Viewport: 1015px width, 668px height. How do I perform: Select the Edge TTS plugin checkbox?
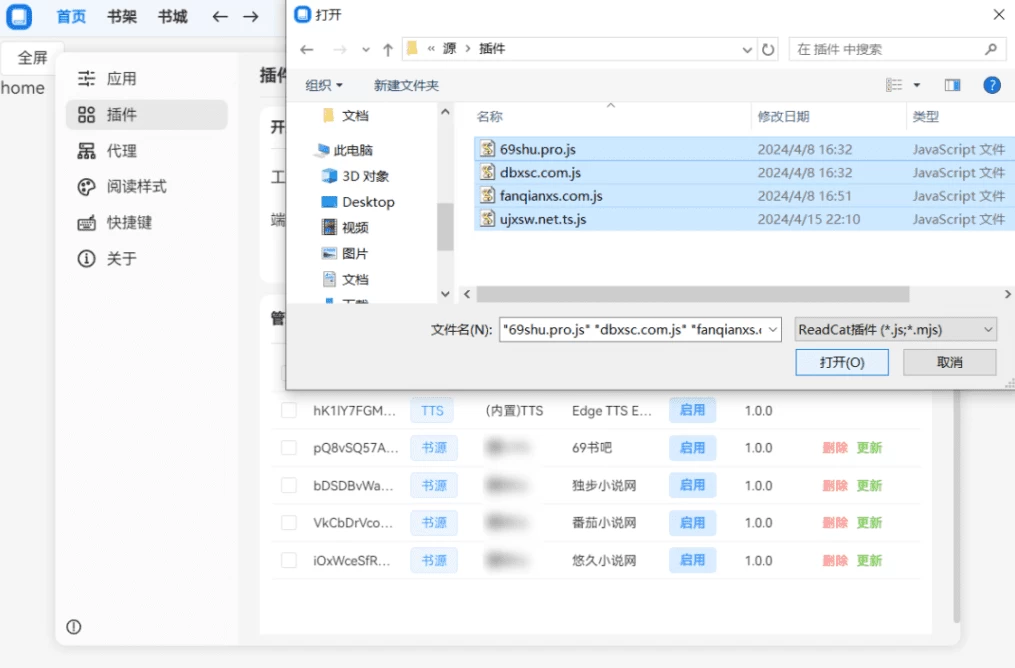[x=289, y=411]
